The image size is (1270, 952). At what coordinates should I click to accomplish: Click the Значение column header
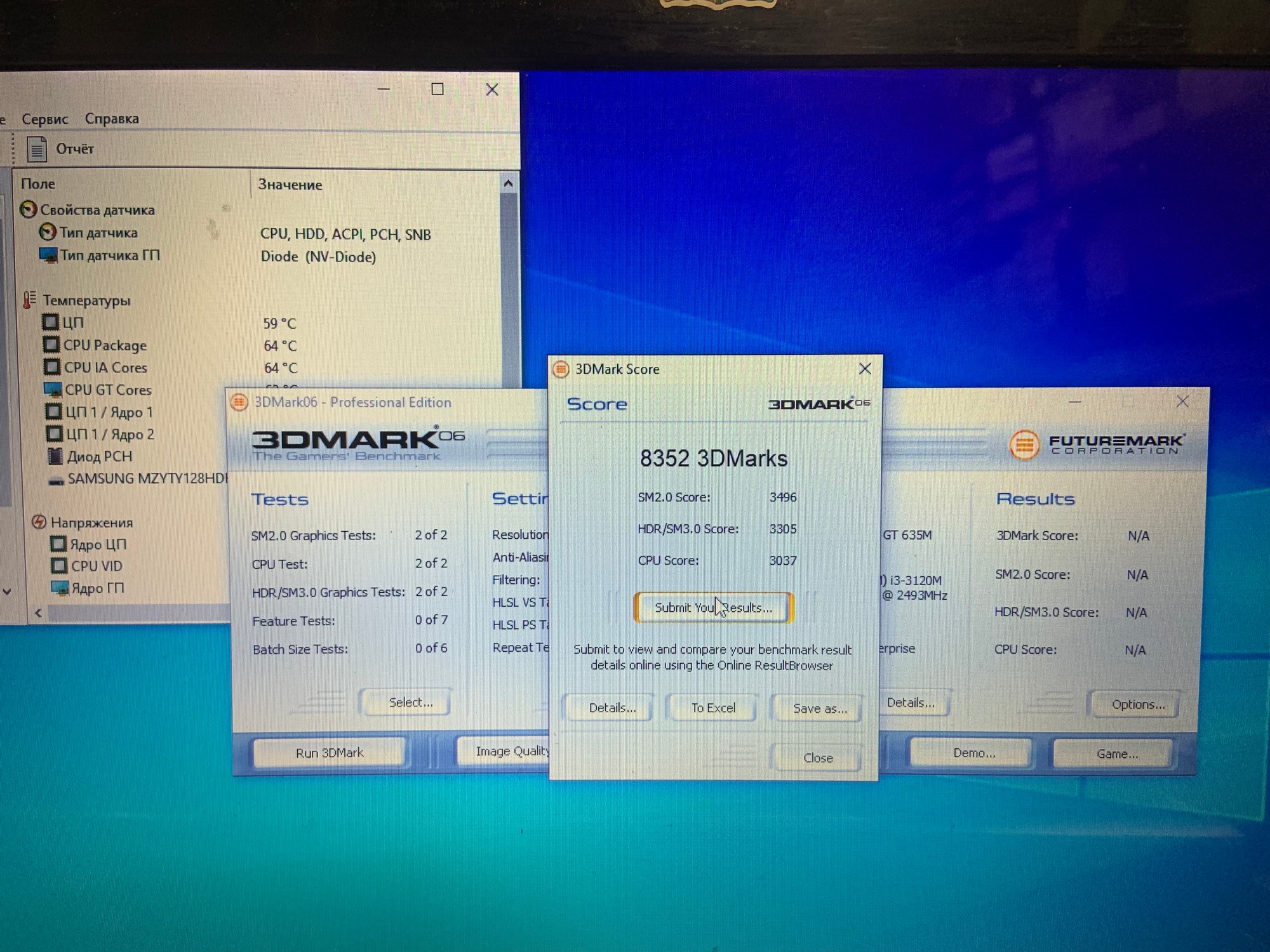point(290,185)
